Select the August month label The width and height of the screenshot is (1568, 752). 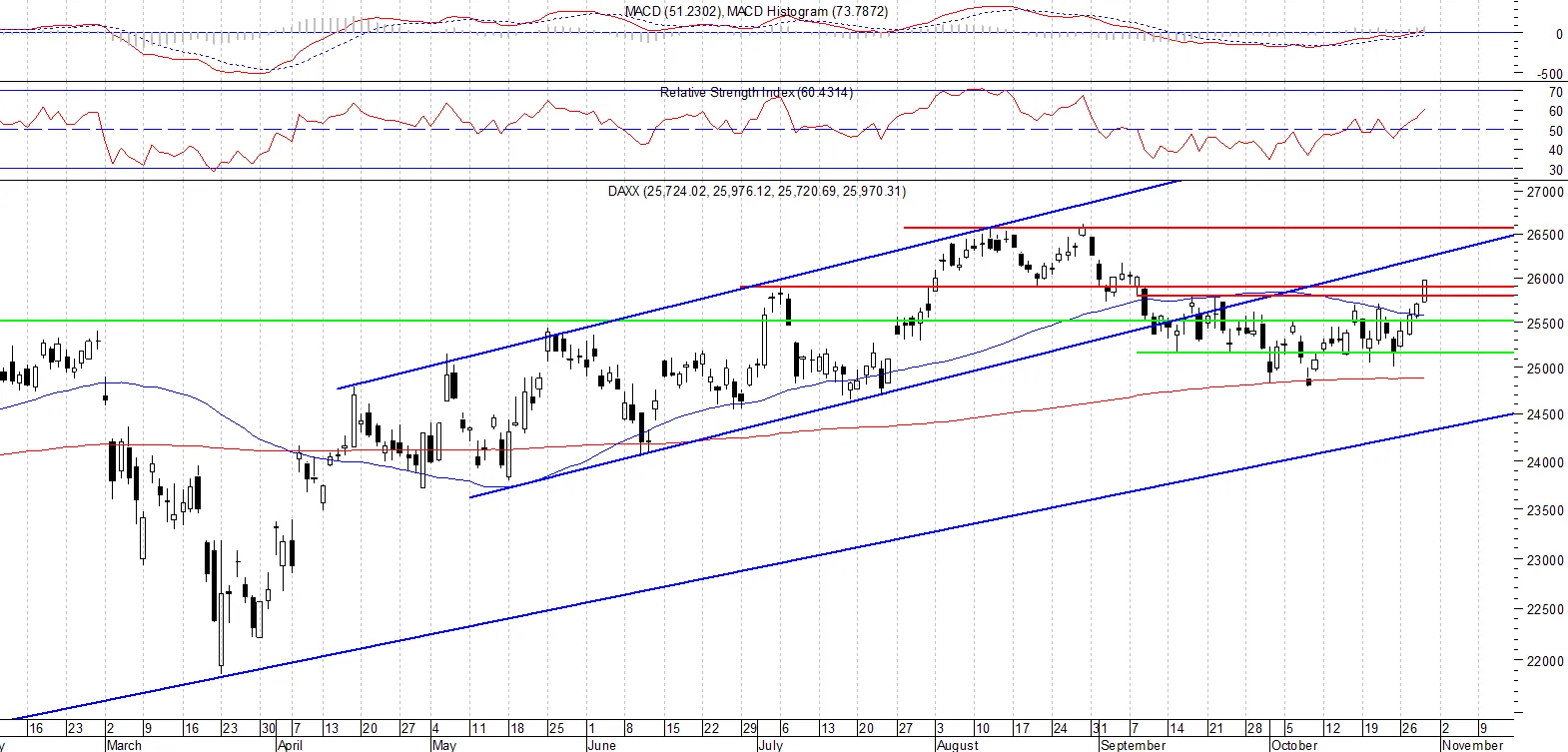point(958,745)
